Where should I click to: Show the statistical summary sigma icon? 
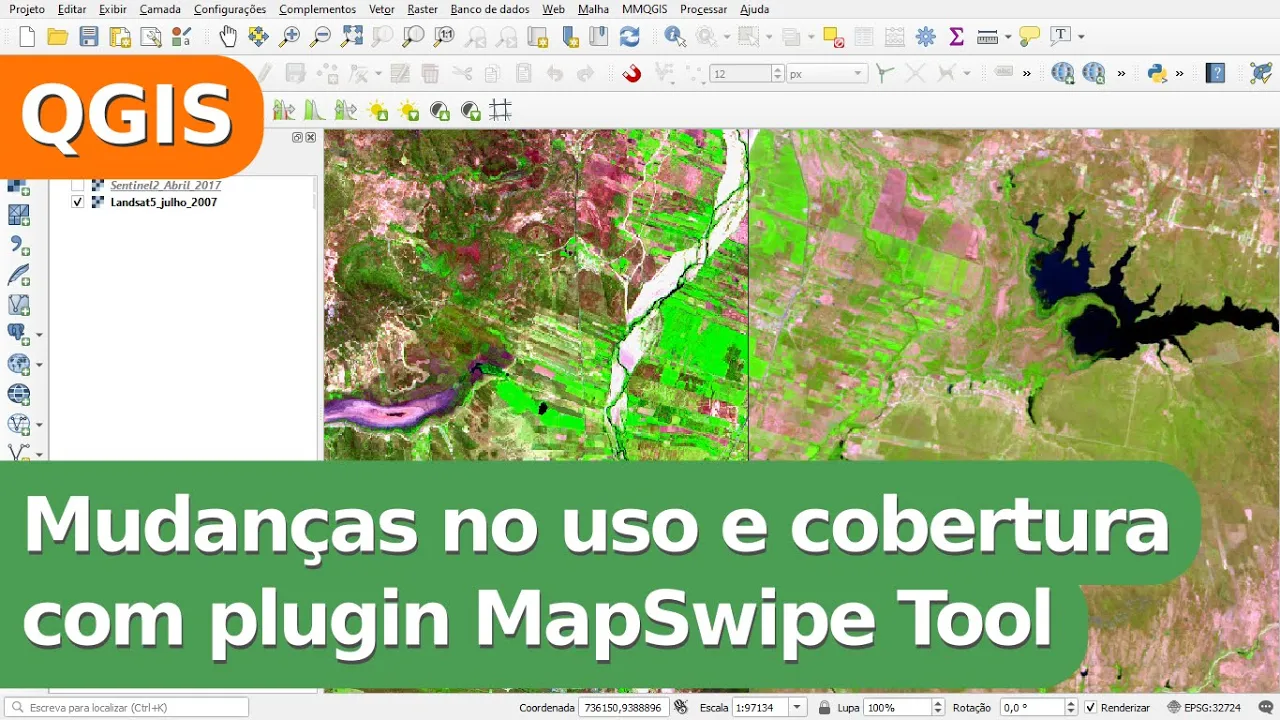tap(957, 37)
